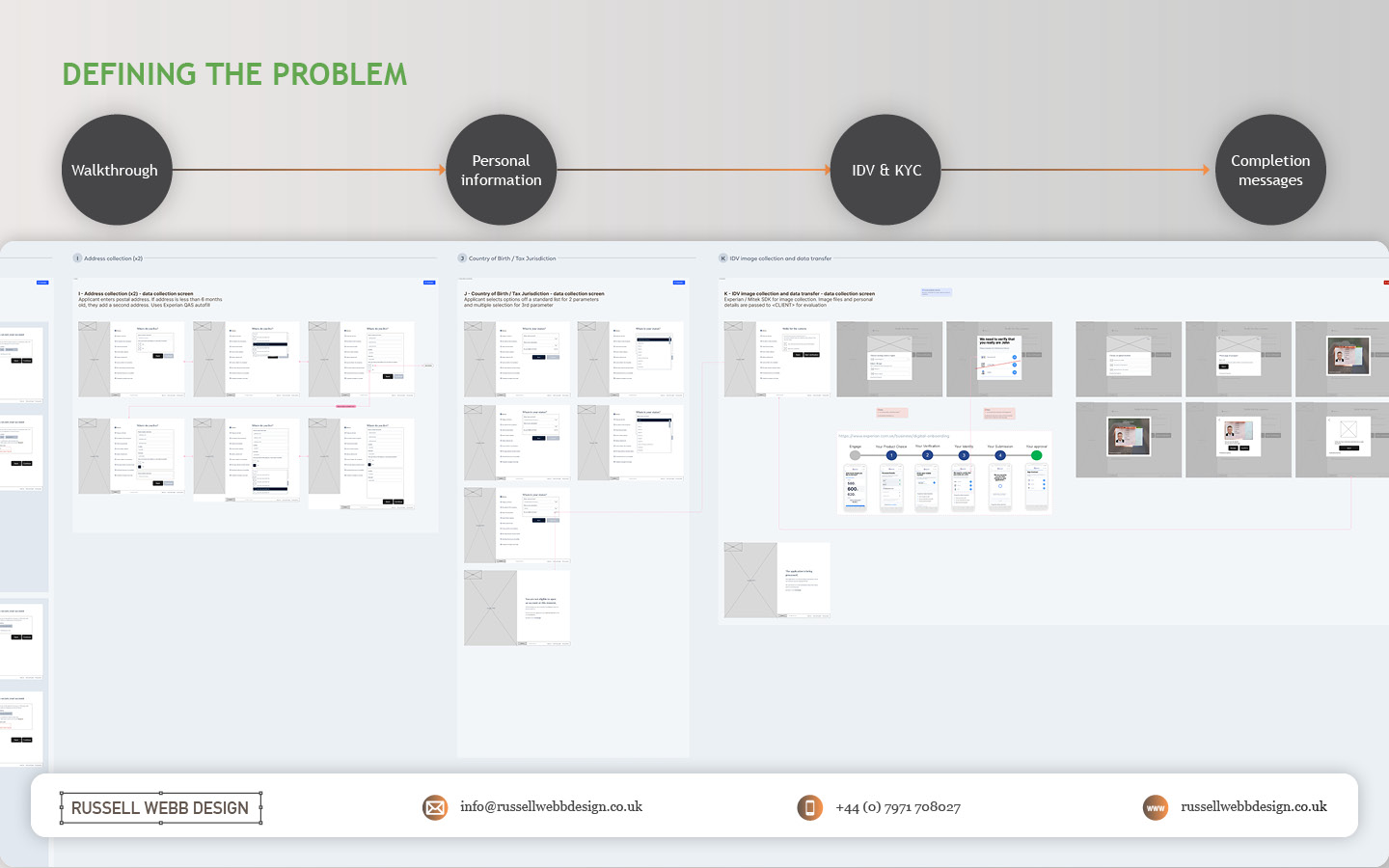Go to the Completion messages step
This screenshot has height=868, width=1389.
[1269, 170]
